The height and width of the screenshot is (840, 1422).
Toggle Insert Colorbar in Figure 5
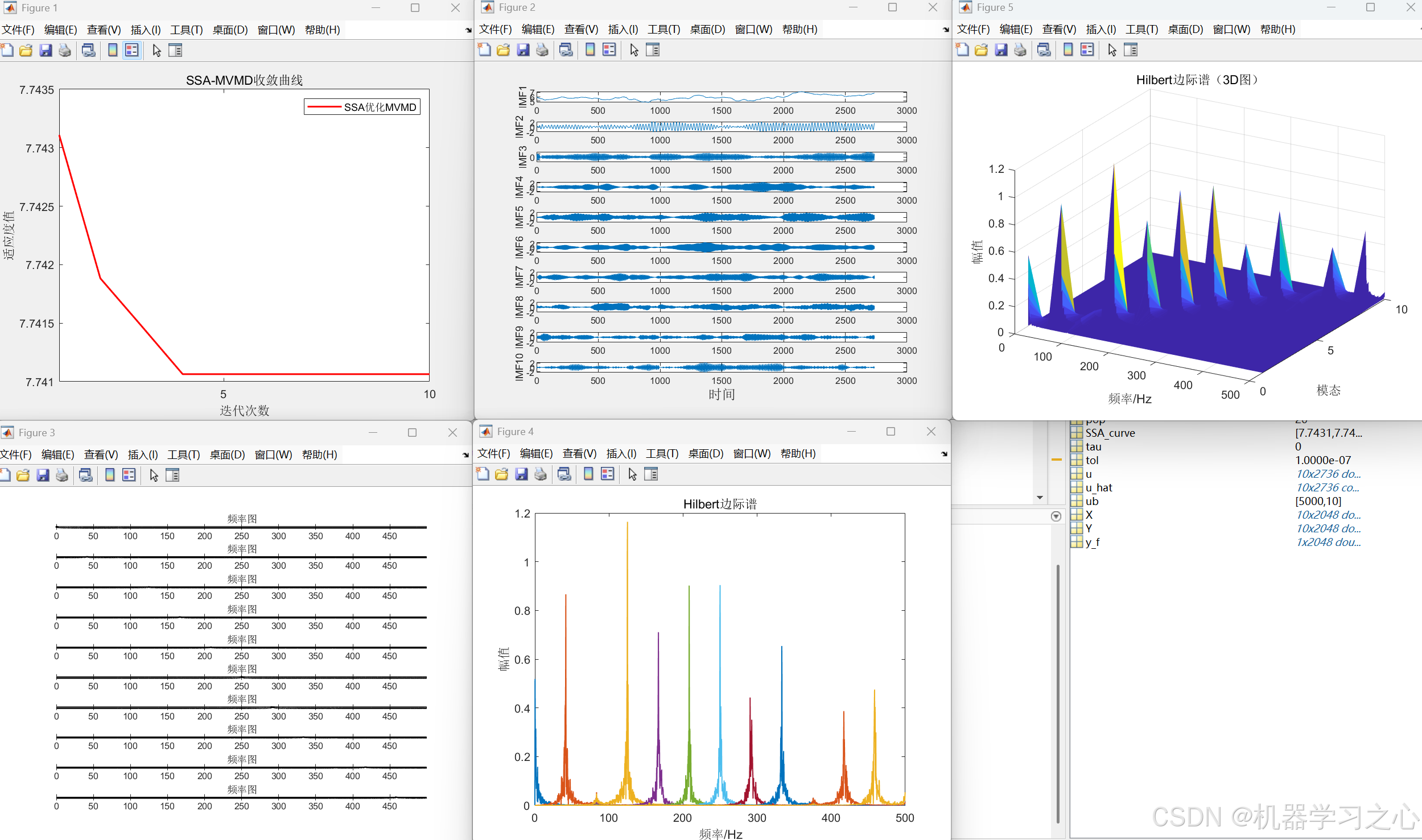point(1068,50)
